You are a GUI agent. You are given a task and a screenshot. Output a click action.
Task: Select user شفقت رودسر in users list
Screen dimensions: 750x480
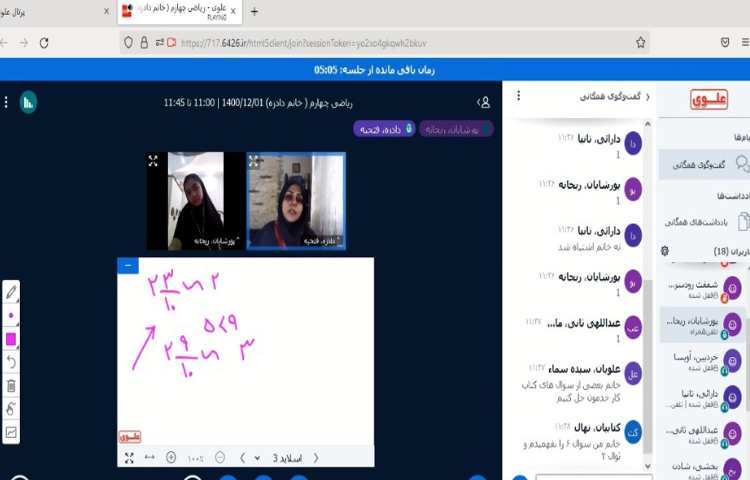click(704, 289)
